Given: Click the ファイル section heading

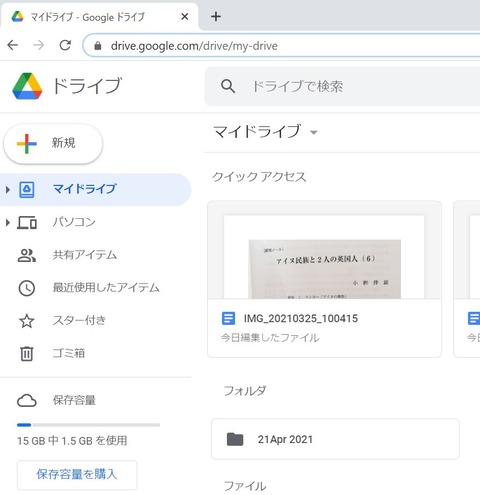Looking at the screenshot, I should 245,486.
